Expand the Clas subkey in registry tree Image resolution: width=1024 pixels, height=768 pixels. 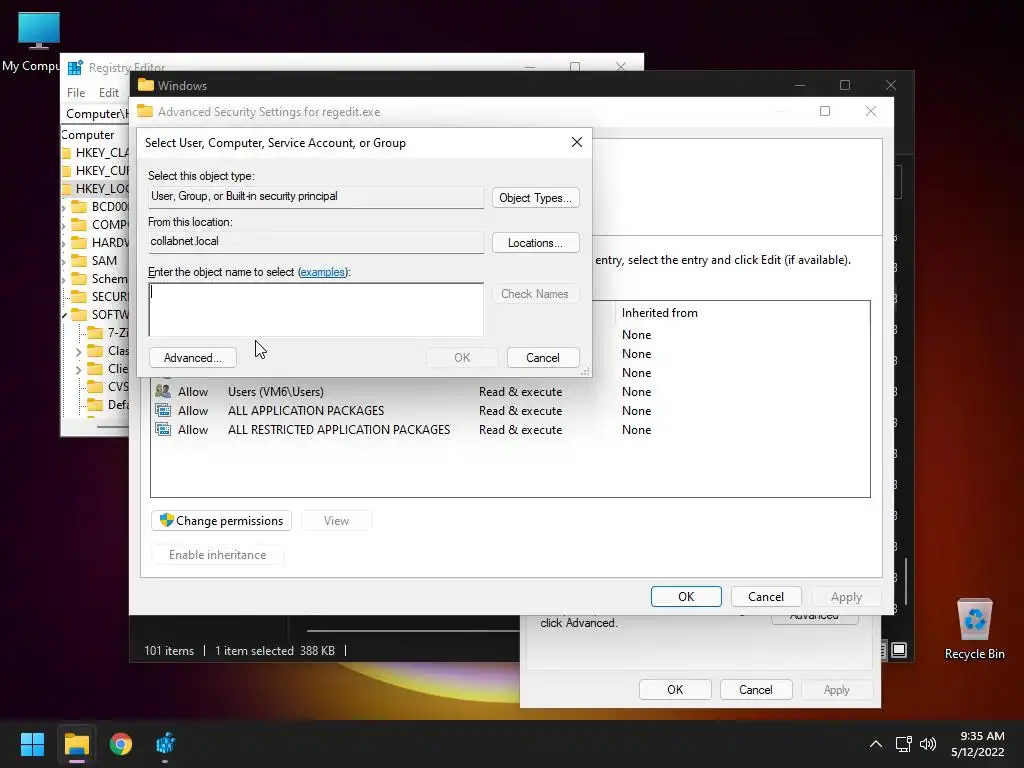tap(79, 351)
